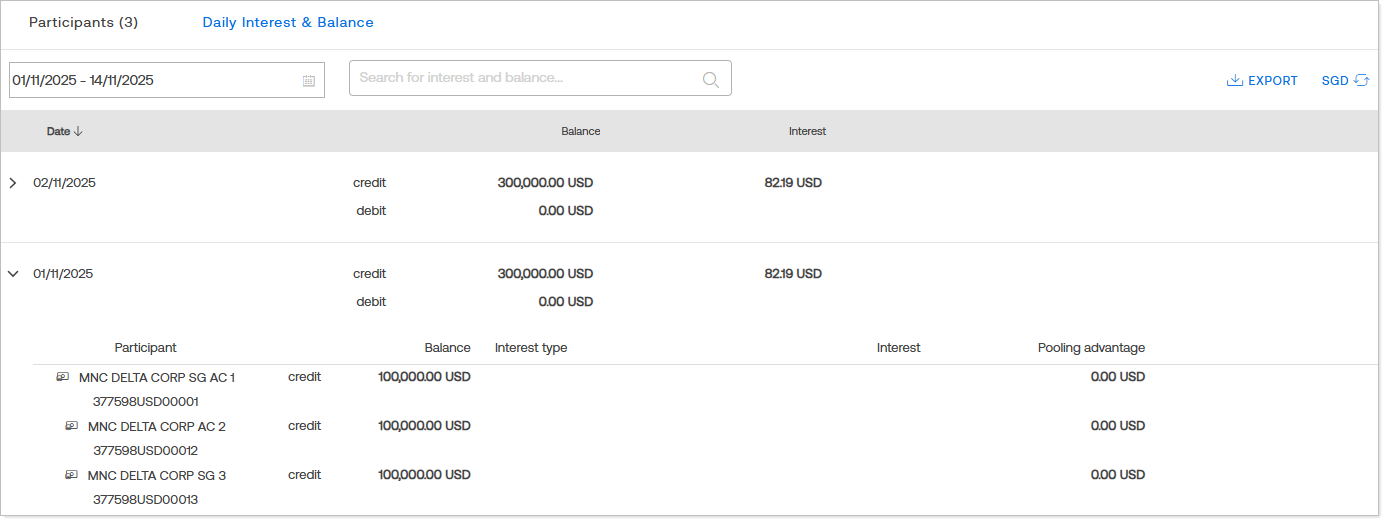Focus the interest and balance search box
Image resolution: width=1385 pixels, height=522 pixels.
click(525, 78)
